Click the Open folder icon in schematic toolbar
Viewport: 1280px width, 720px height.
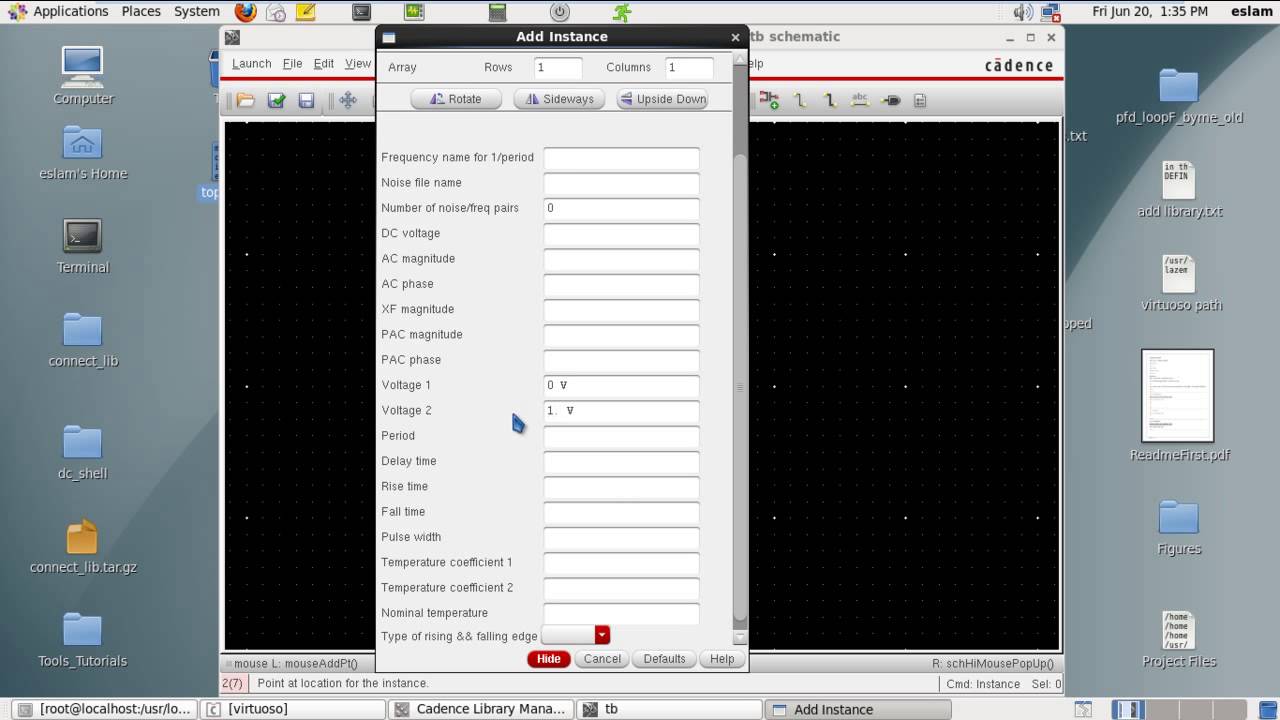[x=246, y=100]
